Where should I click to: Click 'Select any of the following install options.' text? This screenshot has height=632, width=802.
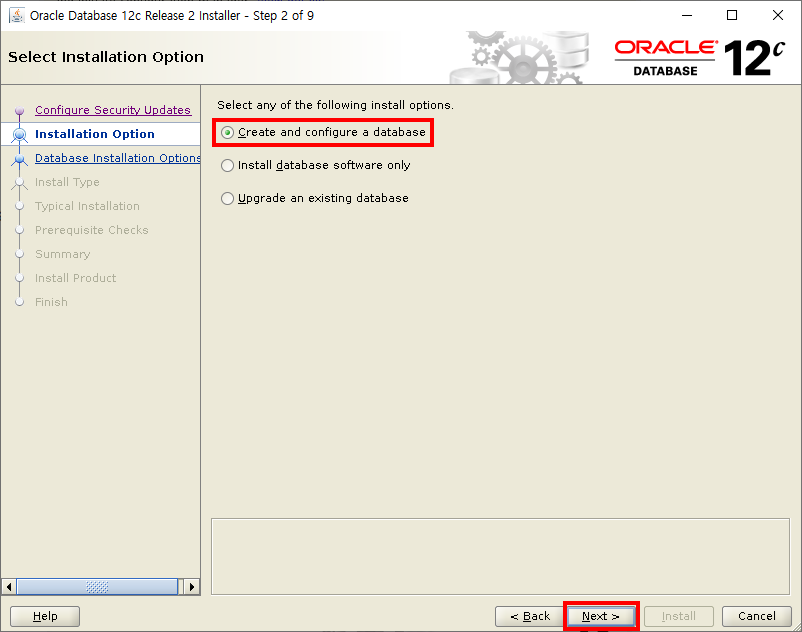tap(335, 105)
